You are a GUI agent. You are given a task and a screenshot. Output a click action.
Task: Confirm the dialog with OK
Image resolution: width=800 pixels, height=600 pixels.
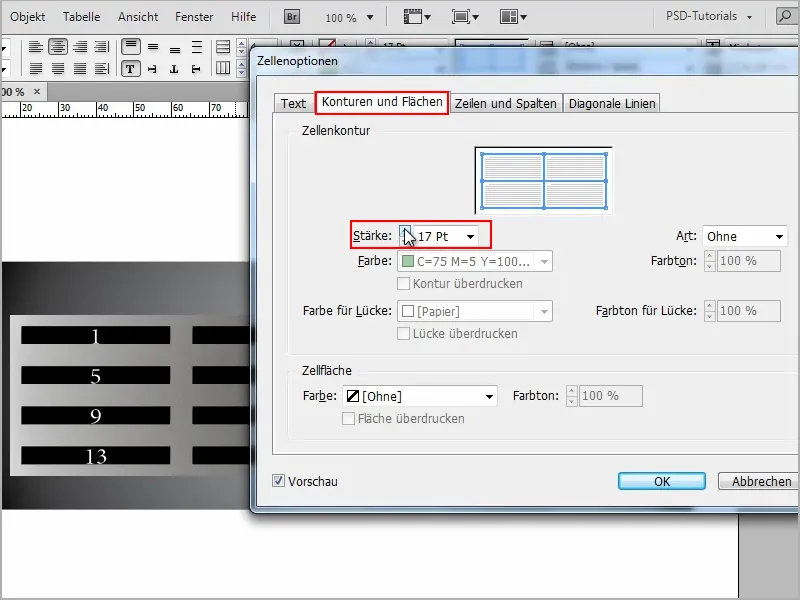click(661, 481)
